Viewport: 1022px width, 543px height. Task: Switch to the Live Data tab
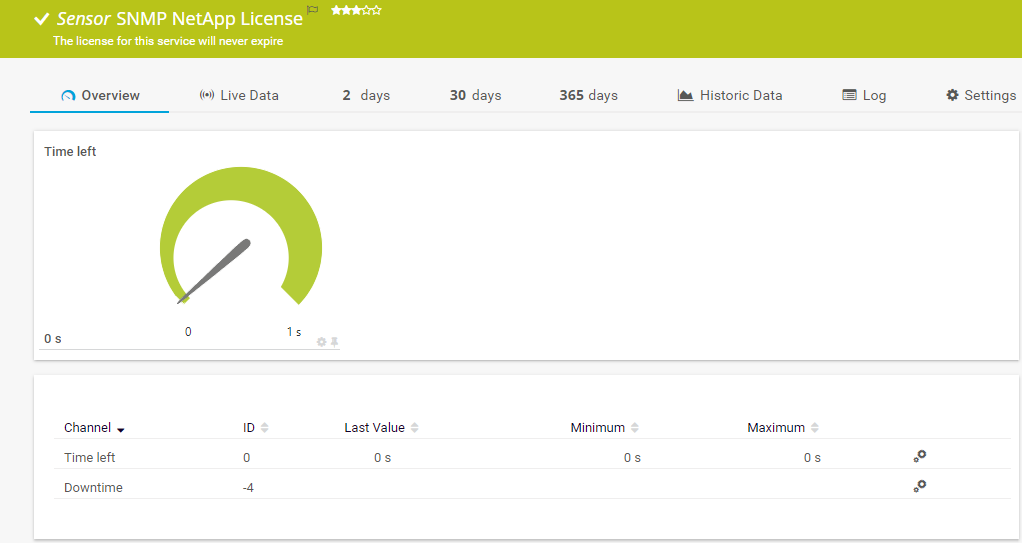(x=239, y=95)
